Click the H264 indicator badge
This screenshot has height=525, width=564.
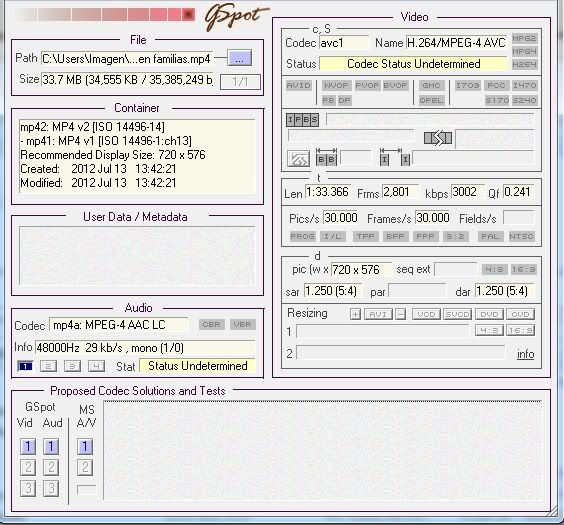coord(524,64)
